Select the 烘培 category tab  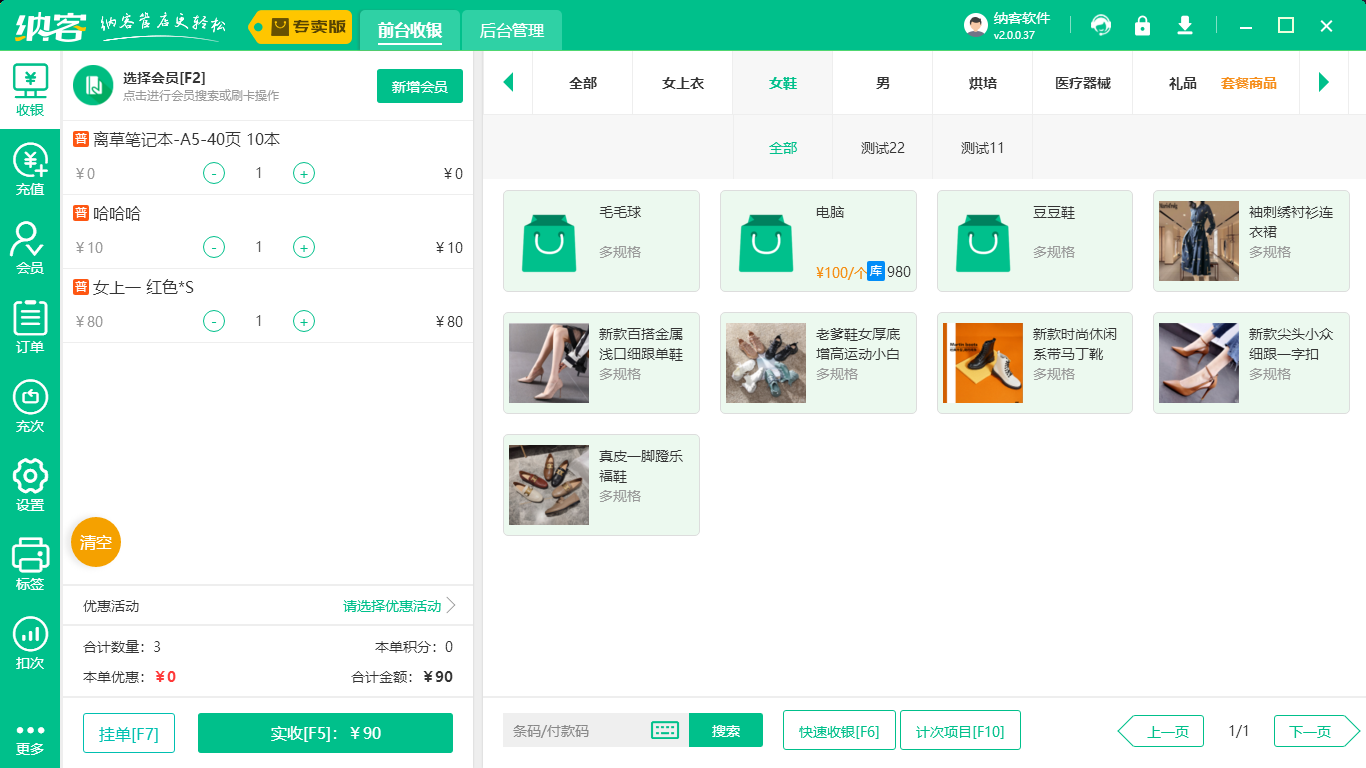click(x=983, y=83)
